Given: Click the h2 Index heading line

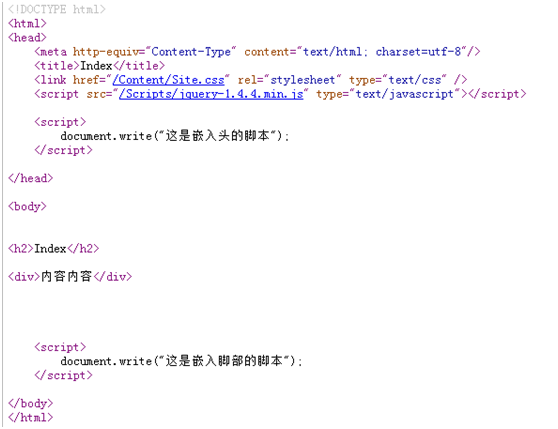Looking at the screenshot, I should pos(53,249).
